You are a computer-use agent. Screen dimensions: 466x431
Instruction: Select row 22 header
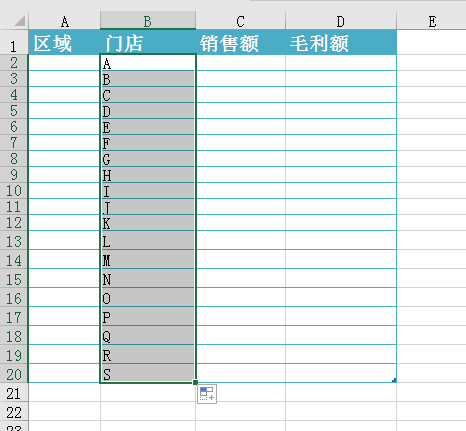point(14,411)
